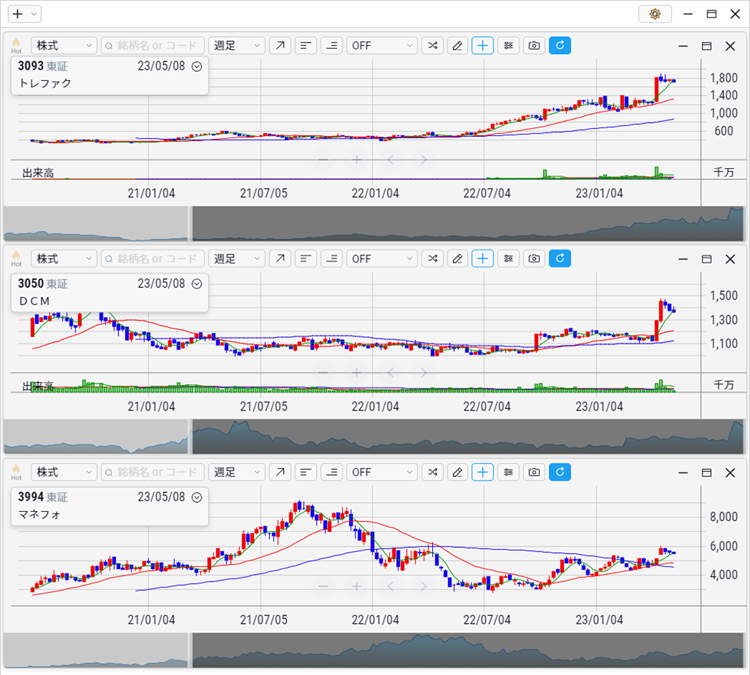
Task: Click zoom-in plus button on top chart
Action: click(x=356, y=159)
